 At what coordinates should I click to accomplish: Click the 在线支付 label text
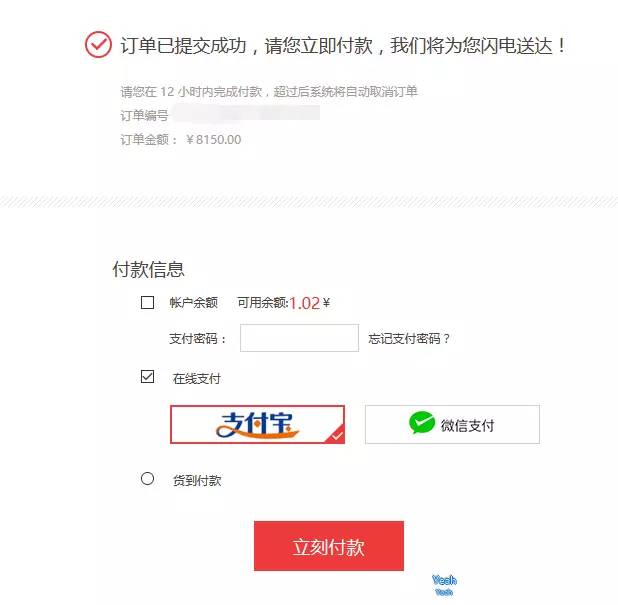click(196, 379)
